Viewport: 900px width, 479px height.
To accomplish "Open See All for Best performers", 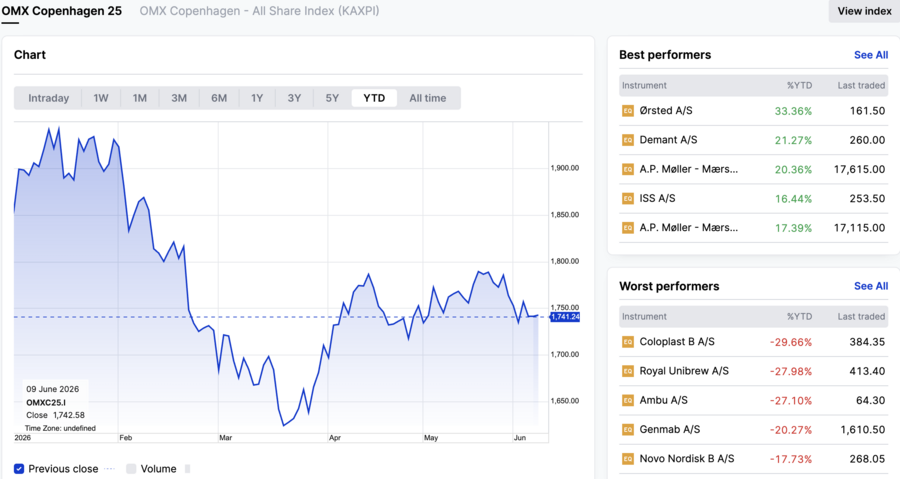I will pos(871,55).
